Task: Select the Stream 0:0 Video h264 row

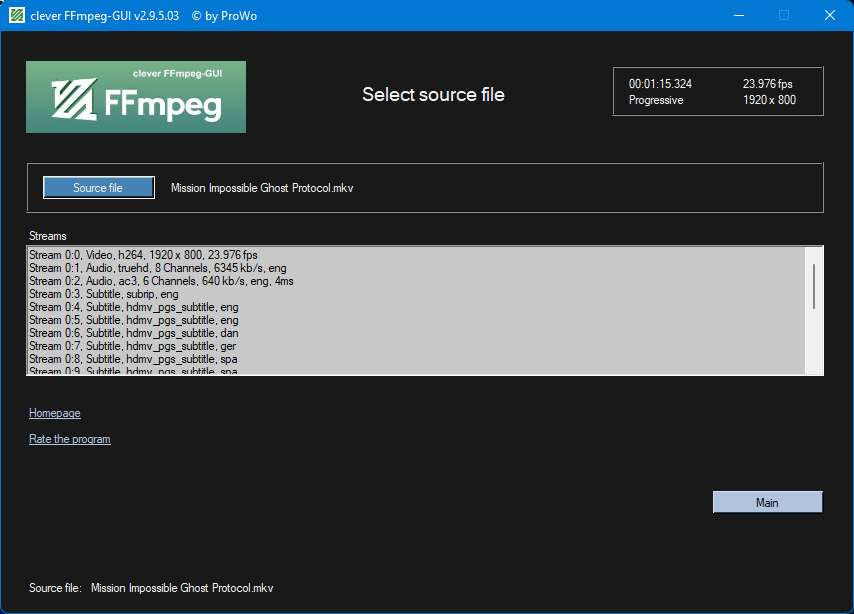Action: 416,255
